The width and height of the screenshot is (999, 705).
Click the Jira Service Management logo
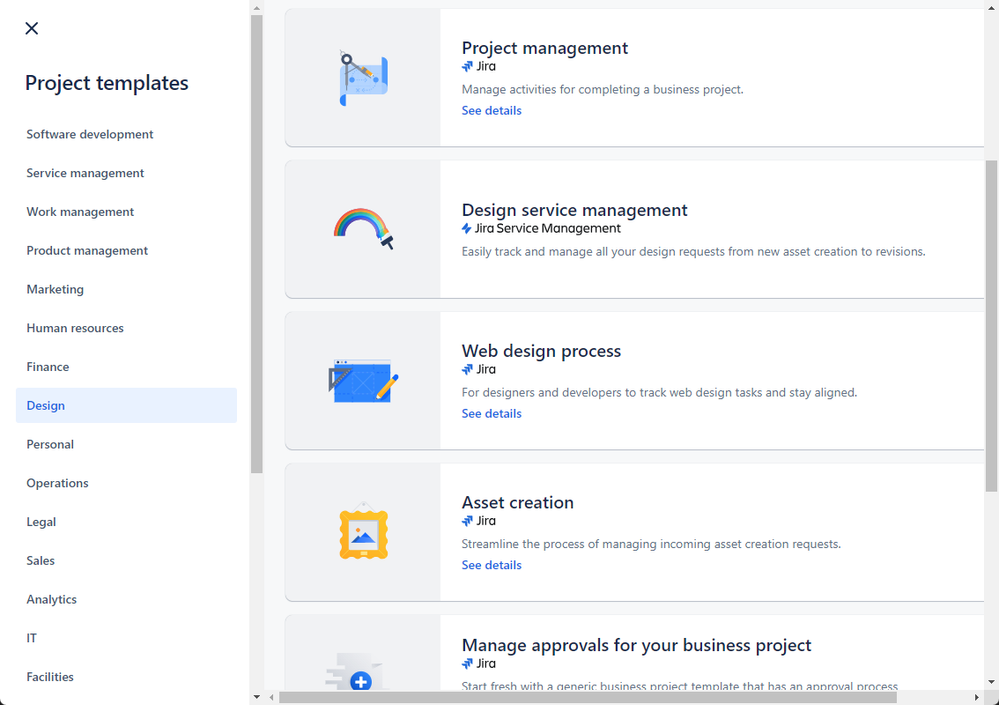(x=541, y=229)
